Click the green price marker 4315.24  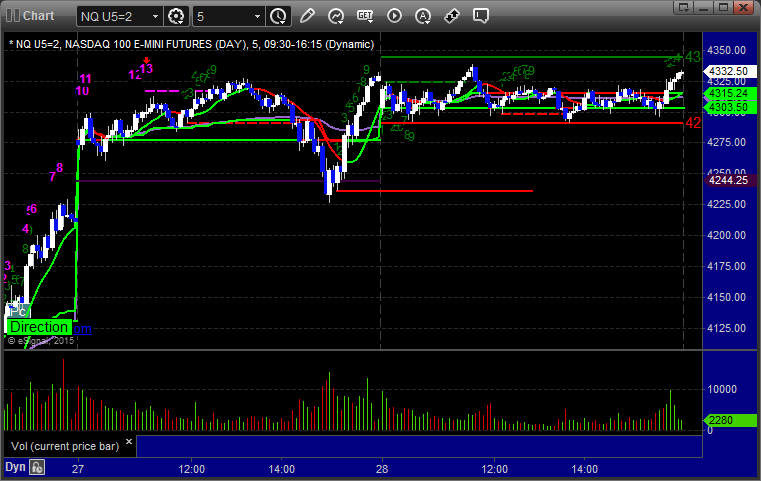coord(728,93)
